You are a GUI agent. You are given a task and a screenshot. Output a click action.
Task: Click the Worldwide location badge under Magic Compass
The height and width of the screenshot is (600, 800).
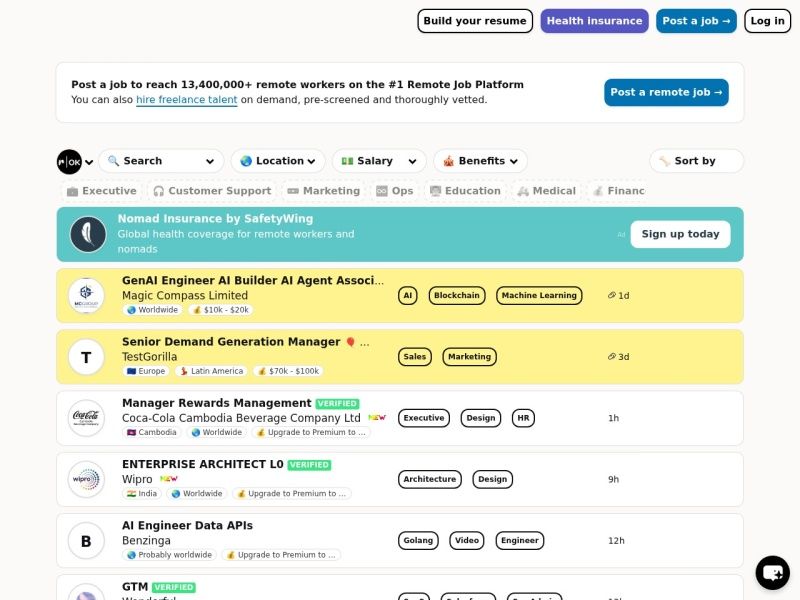[153, 310]
